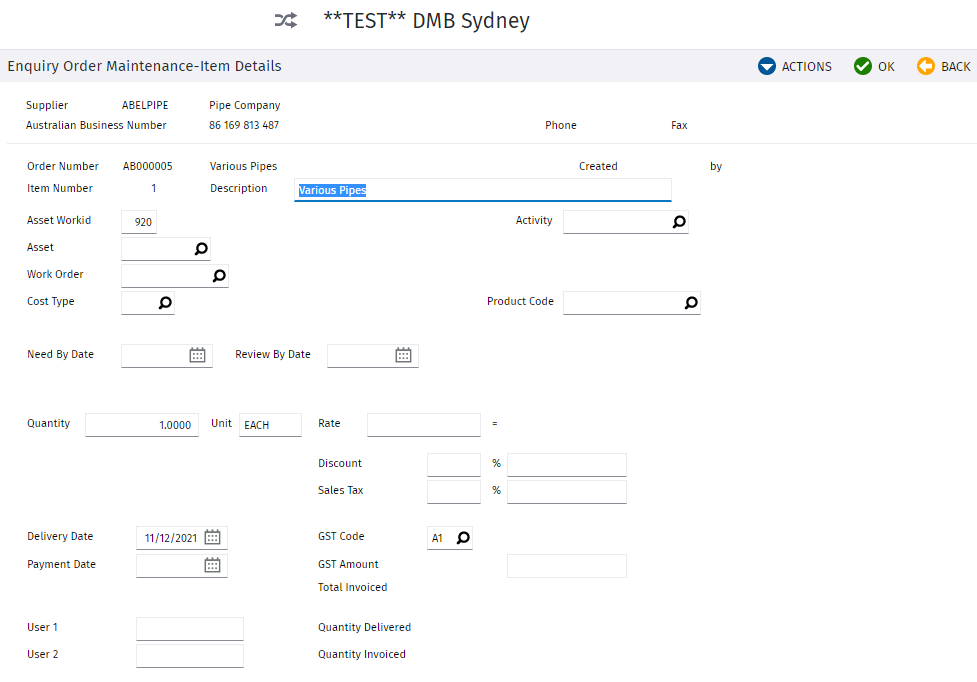Screen dimensions: 977x682
Task: Click the Quantity Invoiced label
Action: coord(361,654)
